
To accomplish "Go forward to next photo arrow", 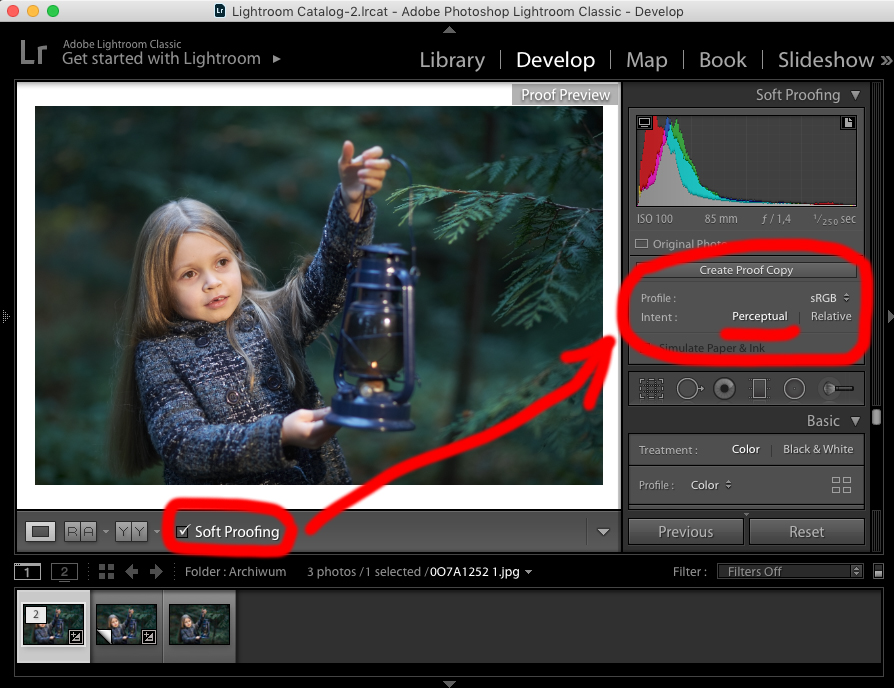I will [x=156, y=571].
